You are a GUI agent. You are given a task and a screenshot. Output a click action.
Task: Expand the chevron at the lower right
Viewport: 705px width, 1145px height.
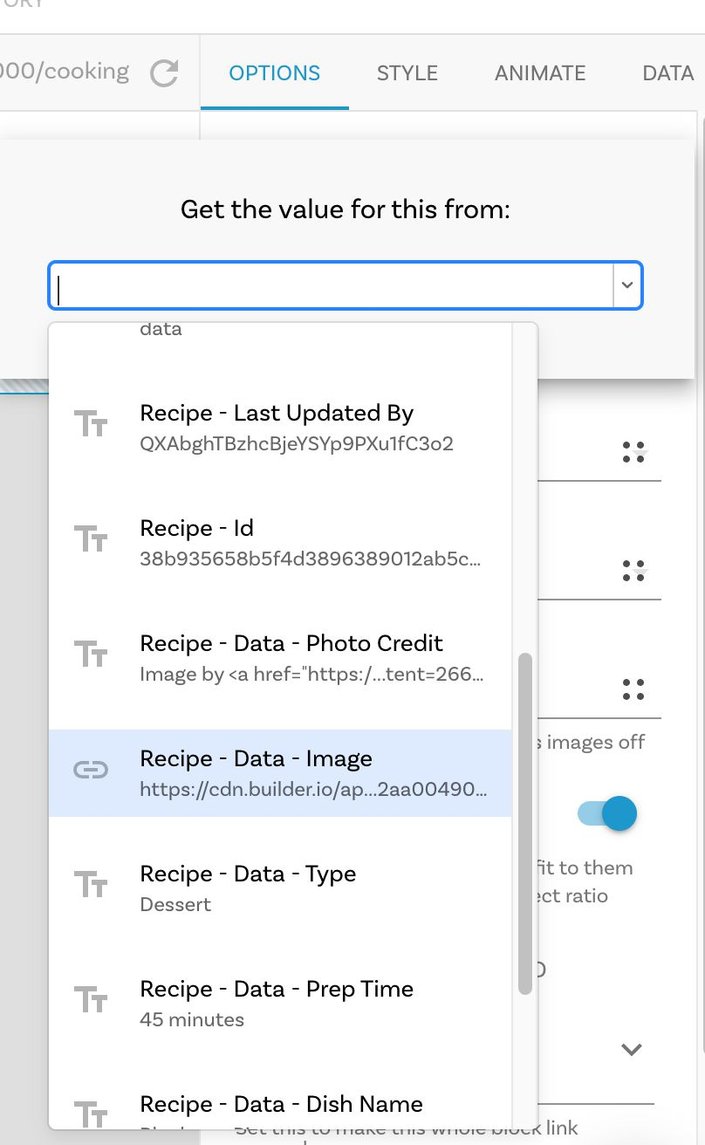(x=631, y=1049)
